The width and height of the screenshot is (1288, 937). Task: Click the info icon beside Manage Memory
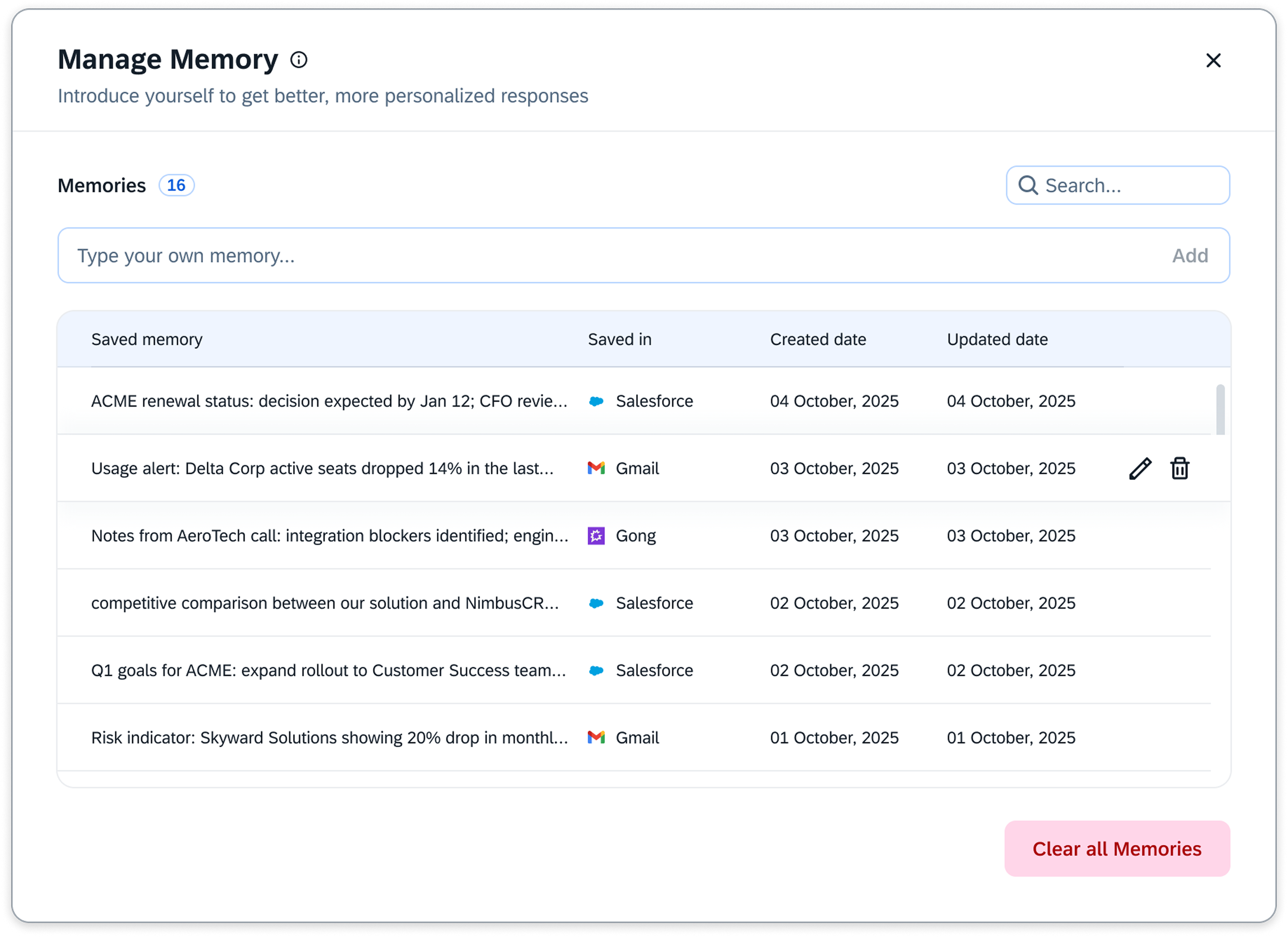click(x=299, y=60)
